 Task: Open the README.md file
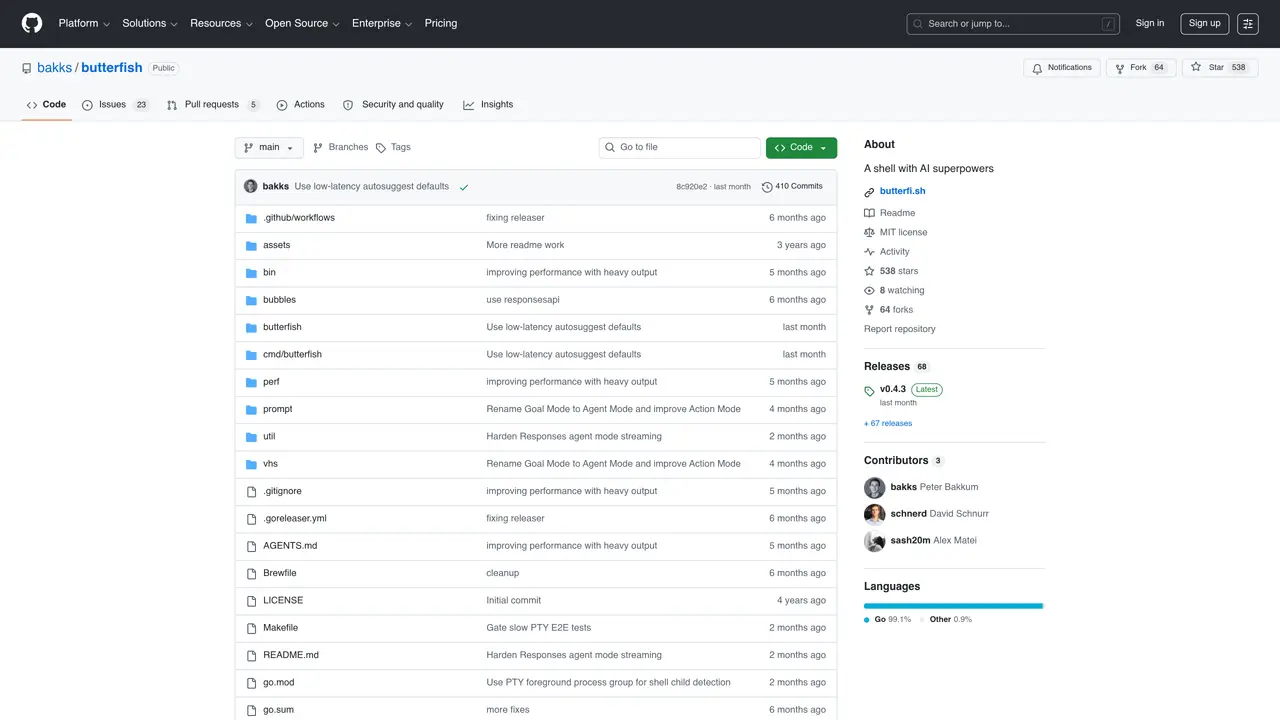[x=291, y=656]
